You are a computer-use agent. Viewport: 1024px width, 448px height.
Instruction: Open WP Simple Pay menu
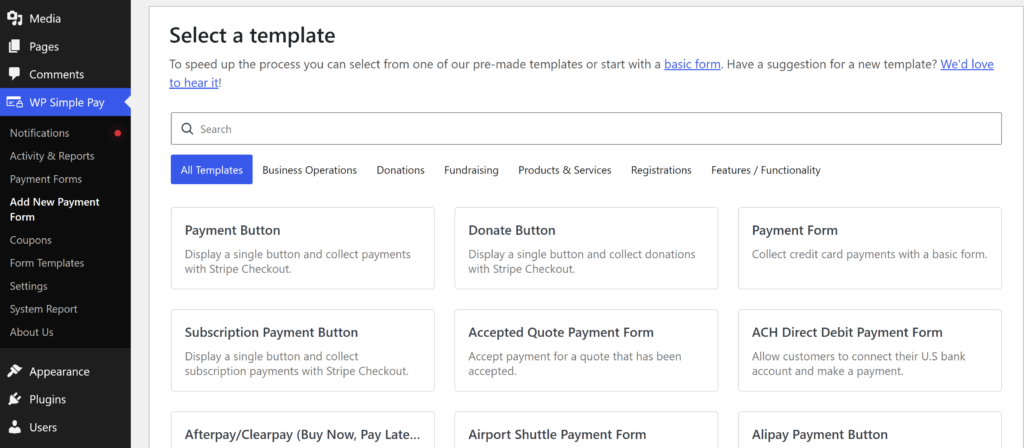point(65,103)
